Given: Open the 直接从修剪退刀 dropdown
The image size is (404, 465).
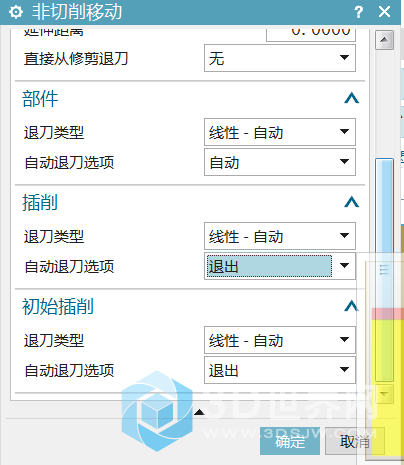Looking at the screenshot, I should (280, 58).
